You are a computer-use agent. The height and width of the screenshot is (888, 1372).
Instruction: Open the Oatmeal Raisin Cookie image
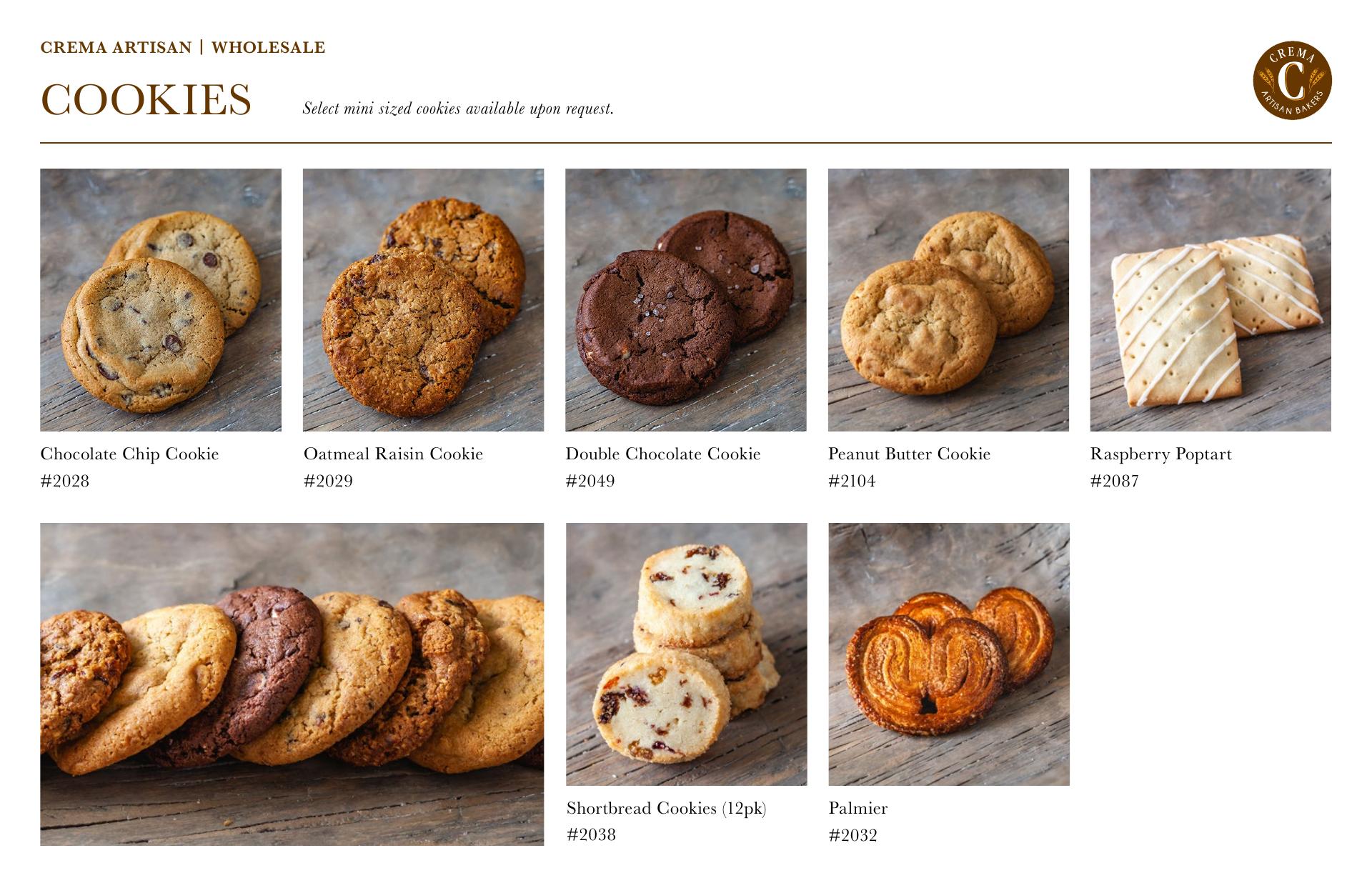(x=423, y=300)
